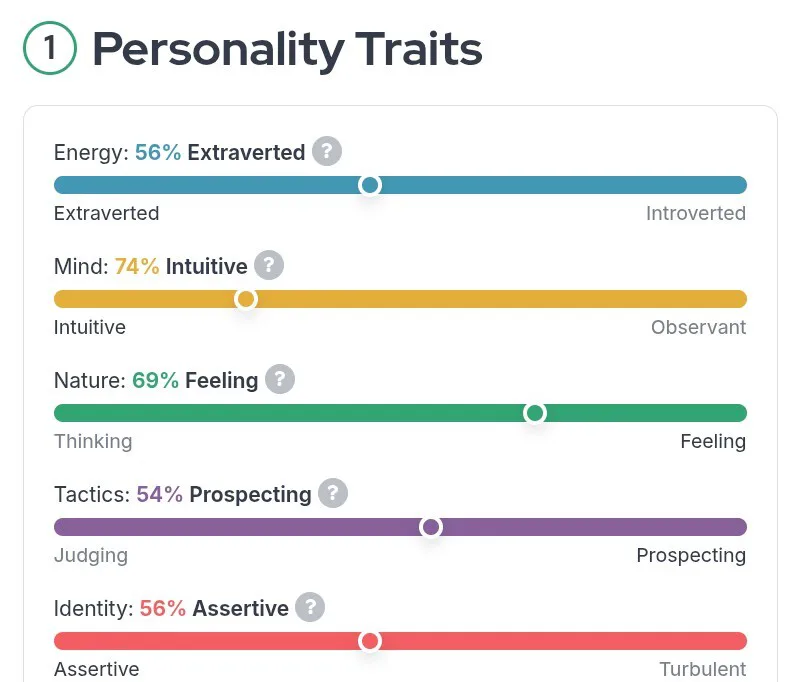Click the purple Tactics slider handle
Image resolution: width=800 pixels, height=682 pixels.
[431, 527]
